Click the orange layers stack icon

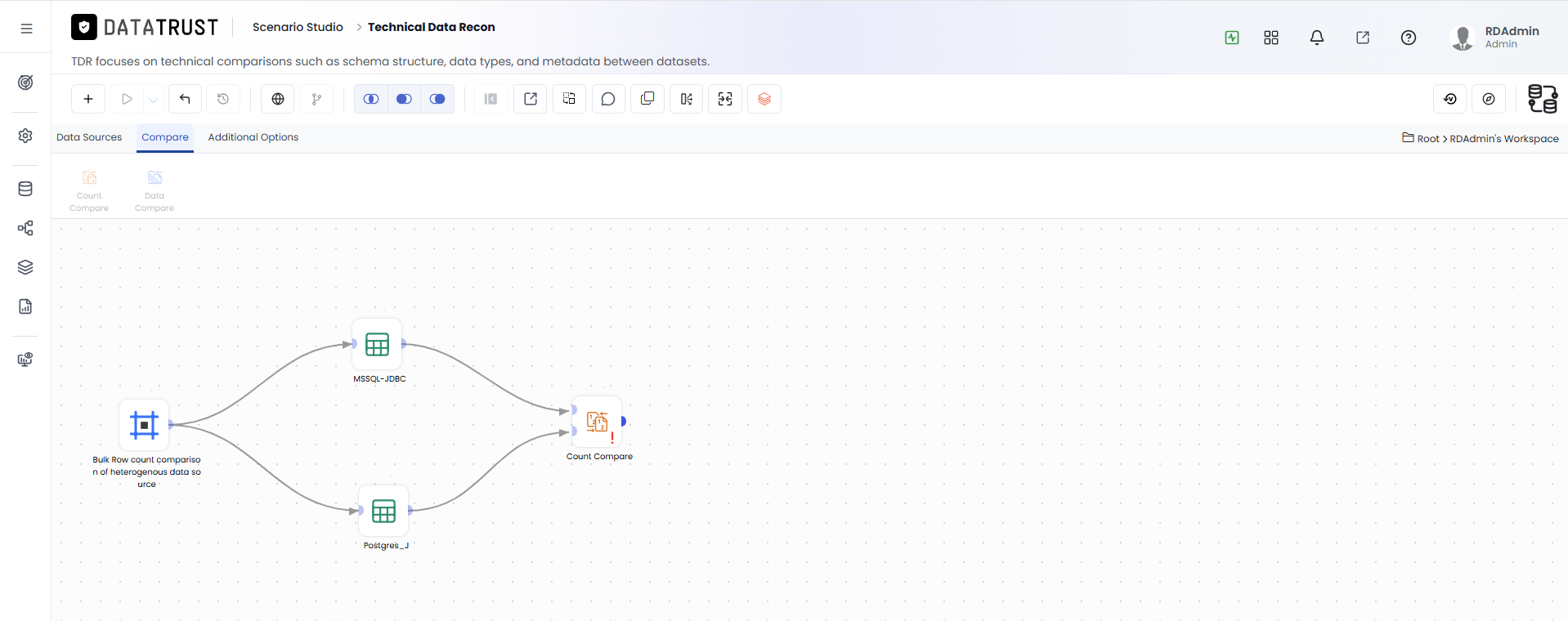point(764,99)
